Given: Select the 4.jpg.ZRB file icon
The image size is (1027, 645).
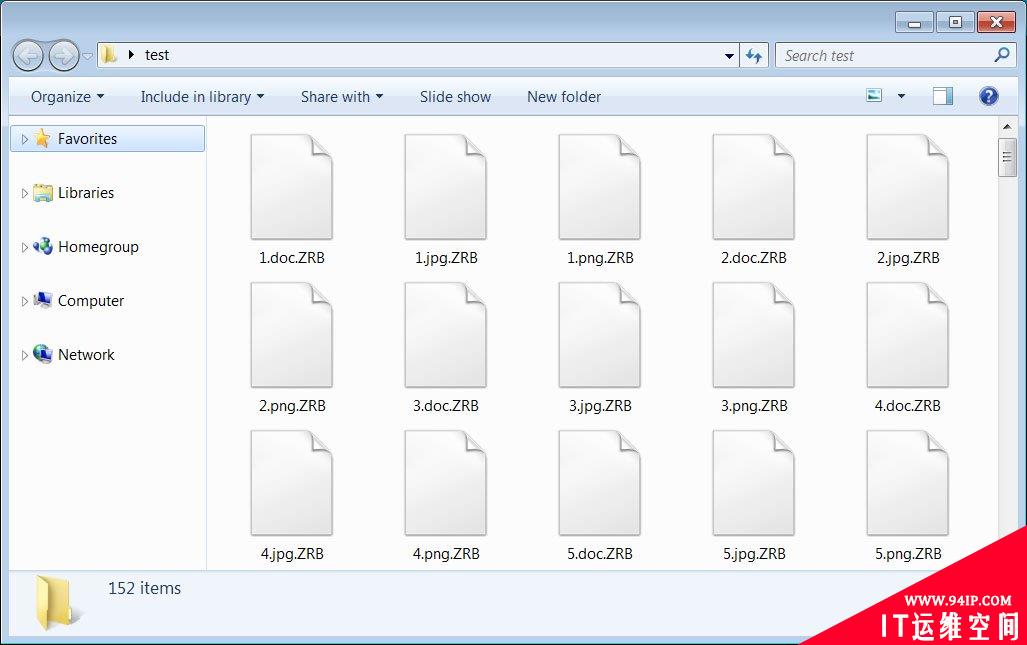Looking at the screenshot, I should (291, 483).
